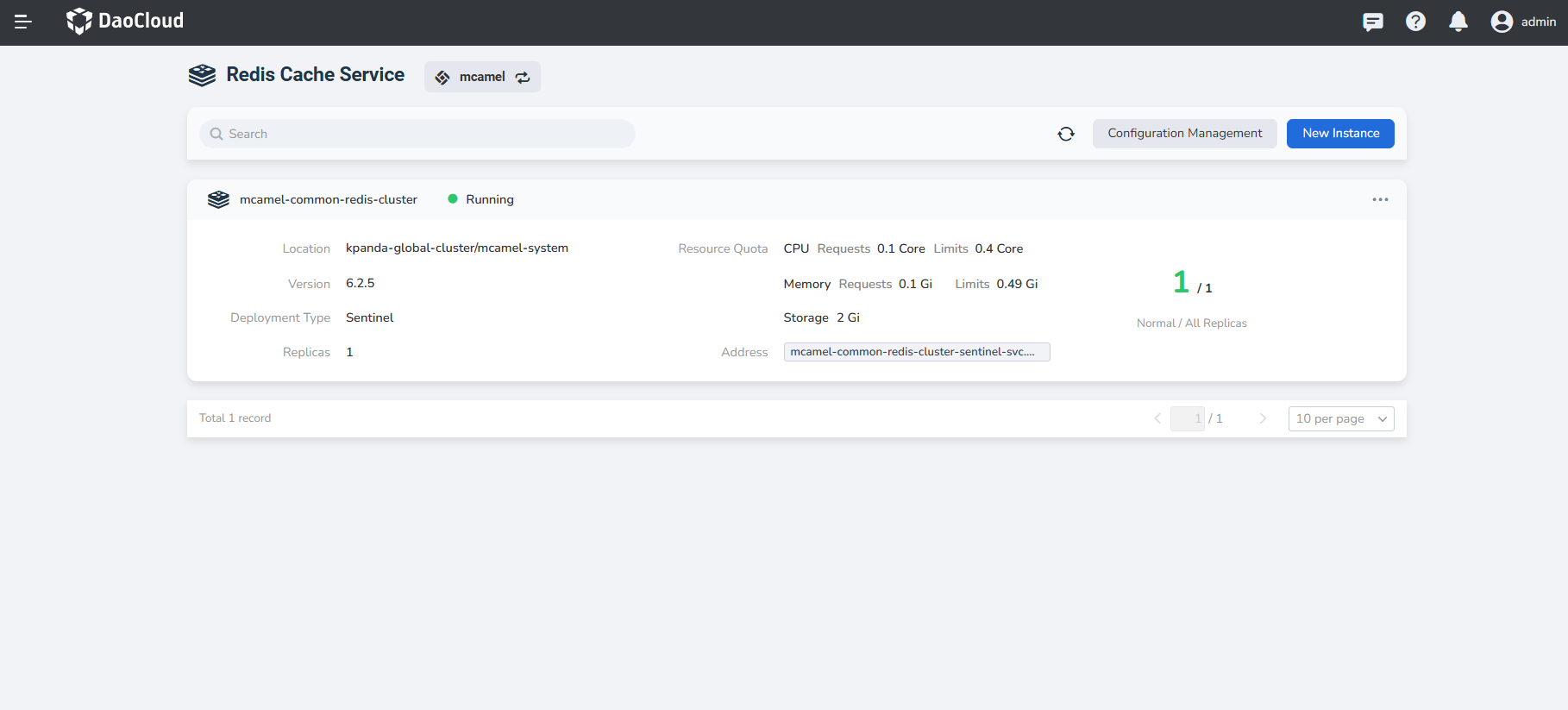Go to the next page arrow
This screenshot has height=710, width=1568.
(1263, 418)
